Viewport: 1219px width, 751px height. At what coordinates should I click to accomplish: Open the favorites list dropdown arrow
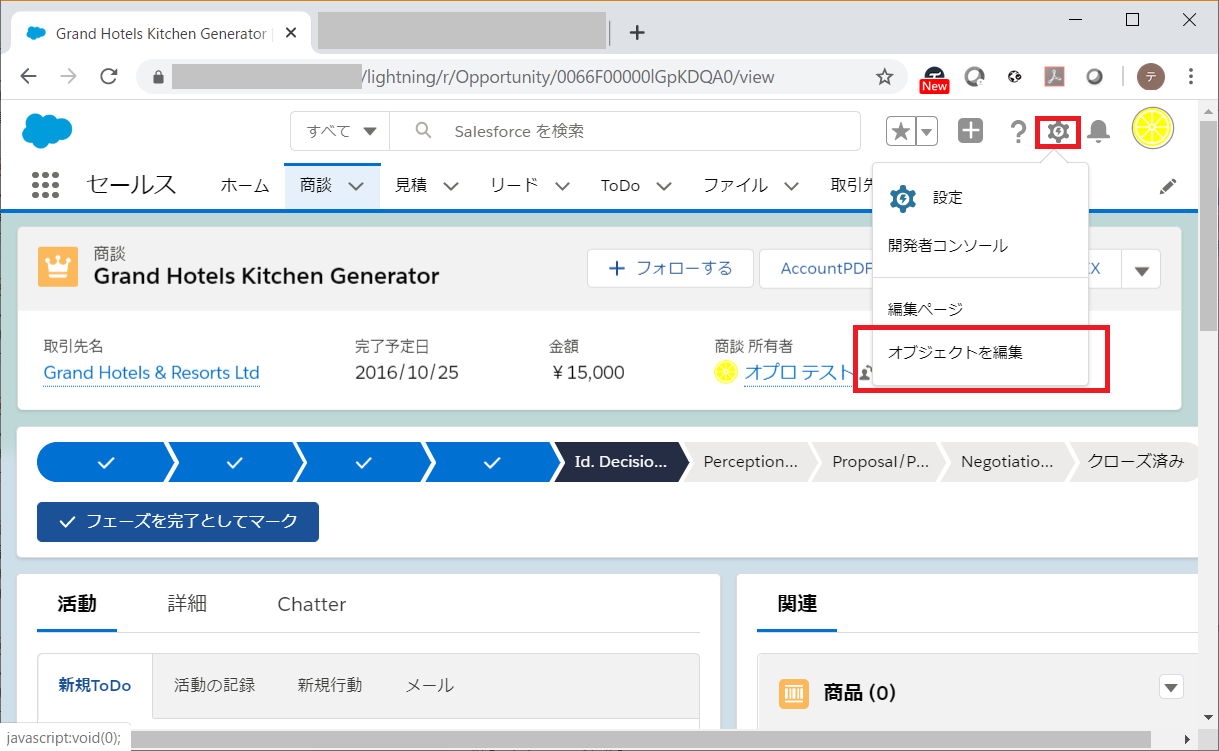click(x=927, y=131)
